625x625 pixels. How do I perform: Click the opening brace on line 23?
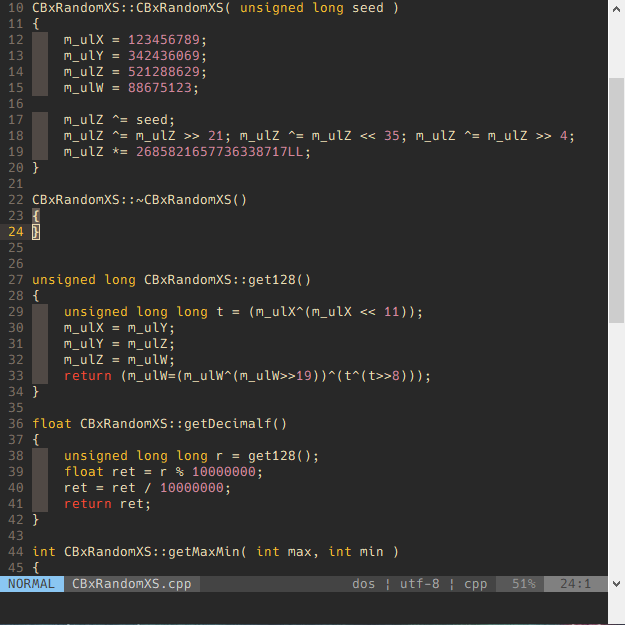(36, 216)
